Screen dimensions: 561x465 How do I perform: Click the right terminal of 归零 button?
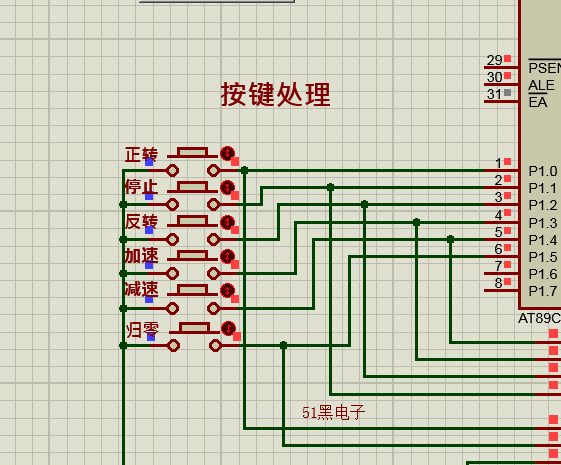pyautogui.click(x=215, y=346)
